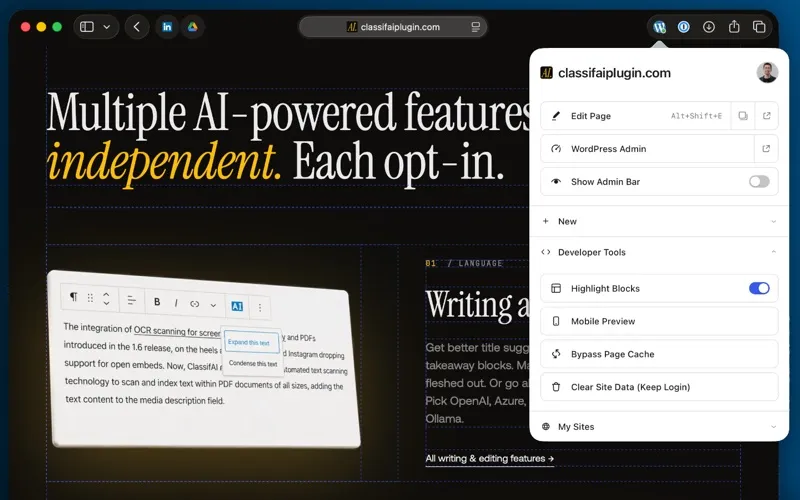Screen dimensions: 800x500
Task: Click the My Sites chevron
Action: (773, 427)
